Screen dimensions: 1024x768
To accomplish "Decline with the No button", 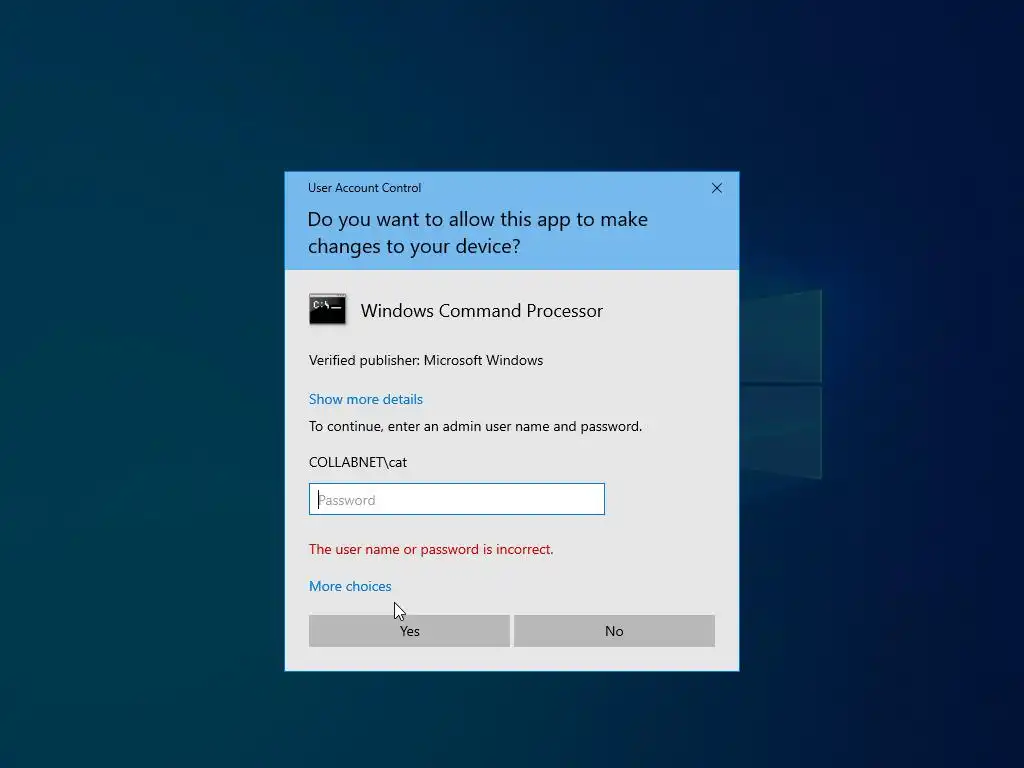I will [614, 631].
